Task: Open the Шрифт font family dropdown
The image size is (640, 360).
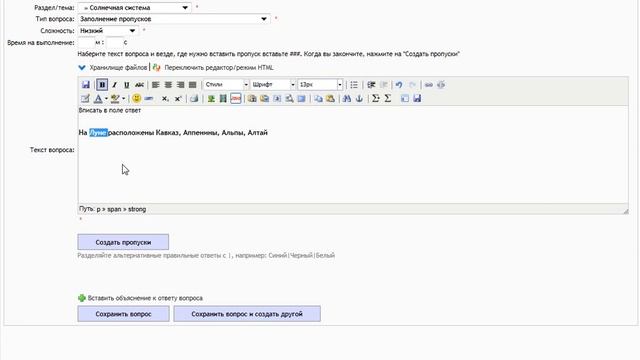Action: pyautogui.click(x=273, y=84)
